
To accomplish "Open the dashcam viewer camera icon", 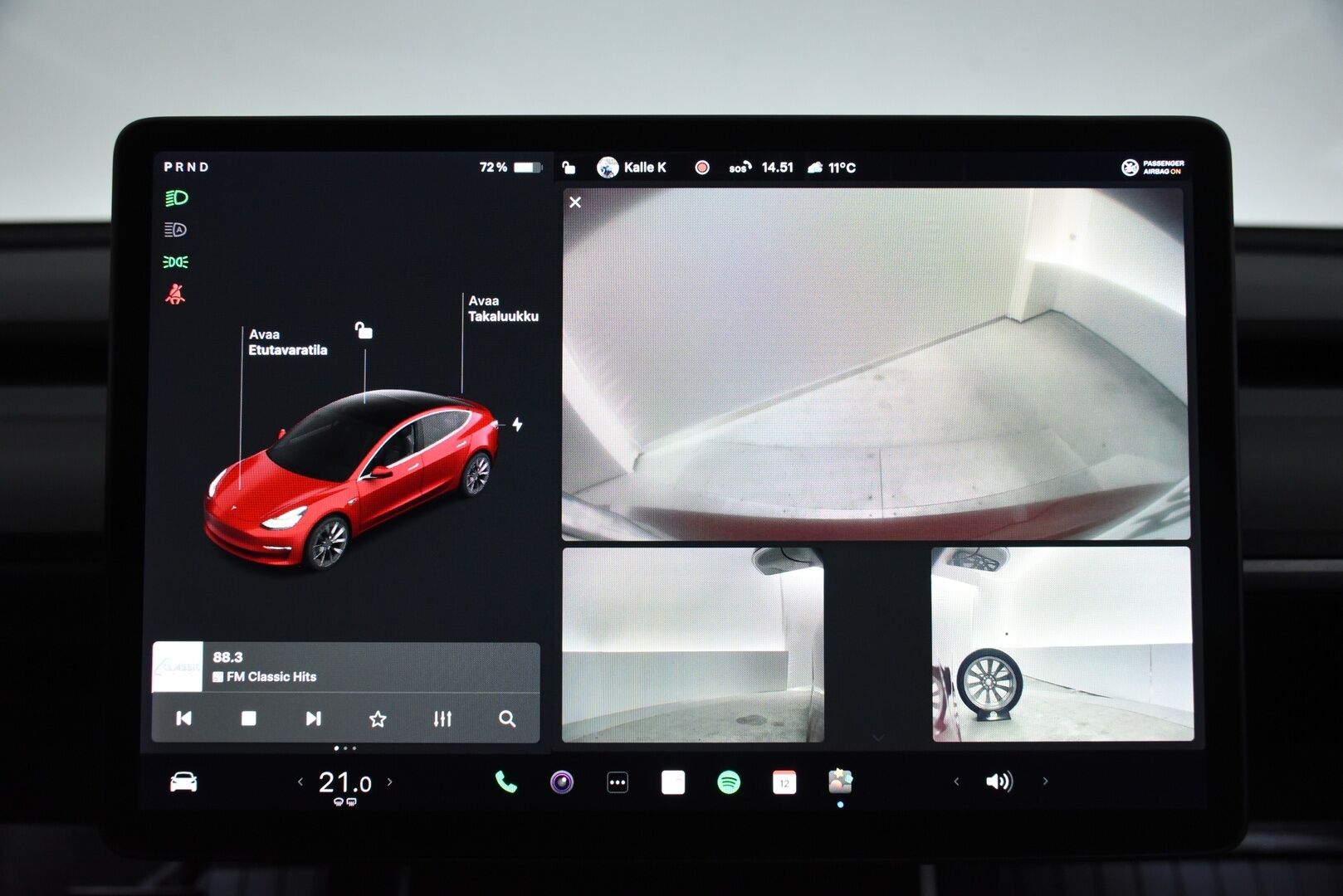I will point(560,781).
